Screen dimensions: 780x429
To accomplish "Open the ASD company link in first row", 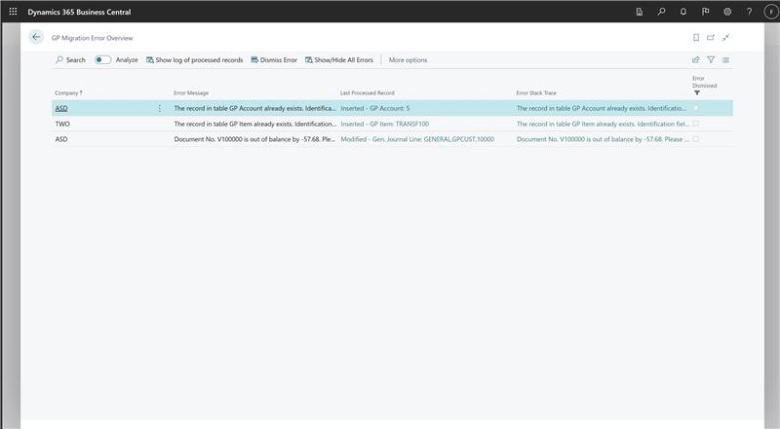I will click(61, 108).
